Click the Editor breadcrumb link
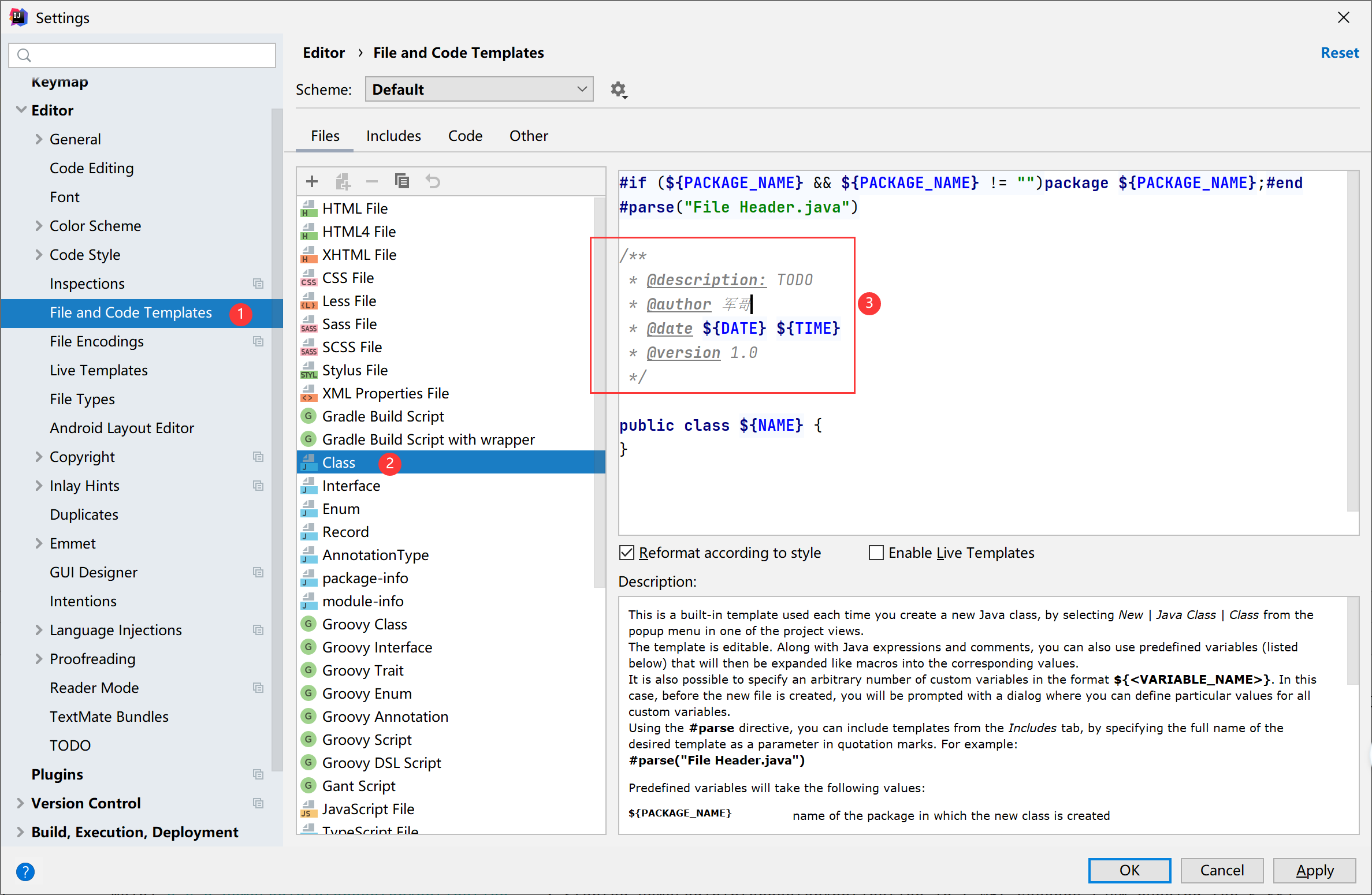1372x895 pixels. click(x=324, y=53)
